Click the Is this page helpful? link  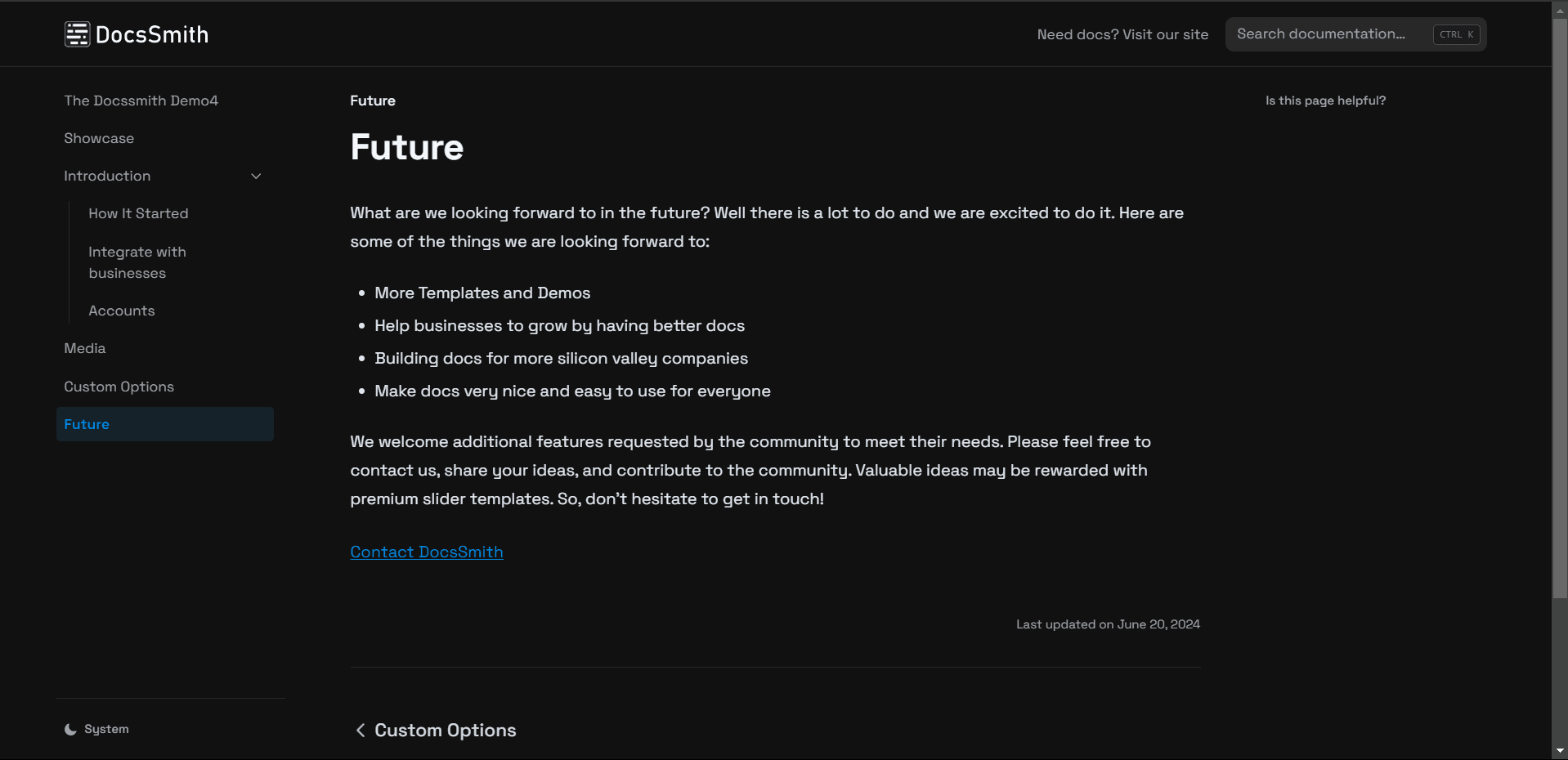click(1325, 101)
